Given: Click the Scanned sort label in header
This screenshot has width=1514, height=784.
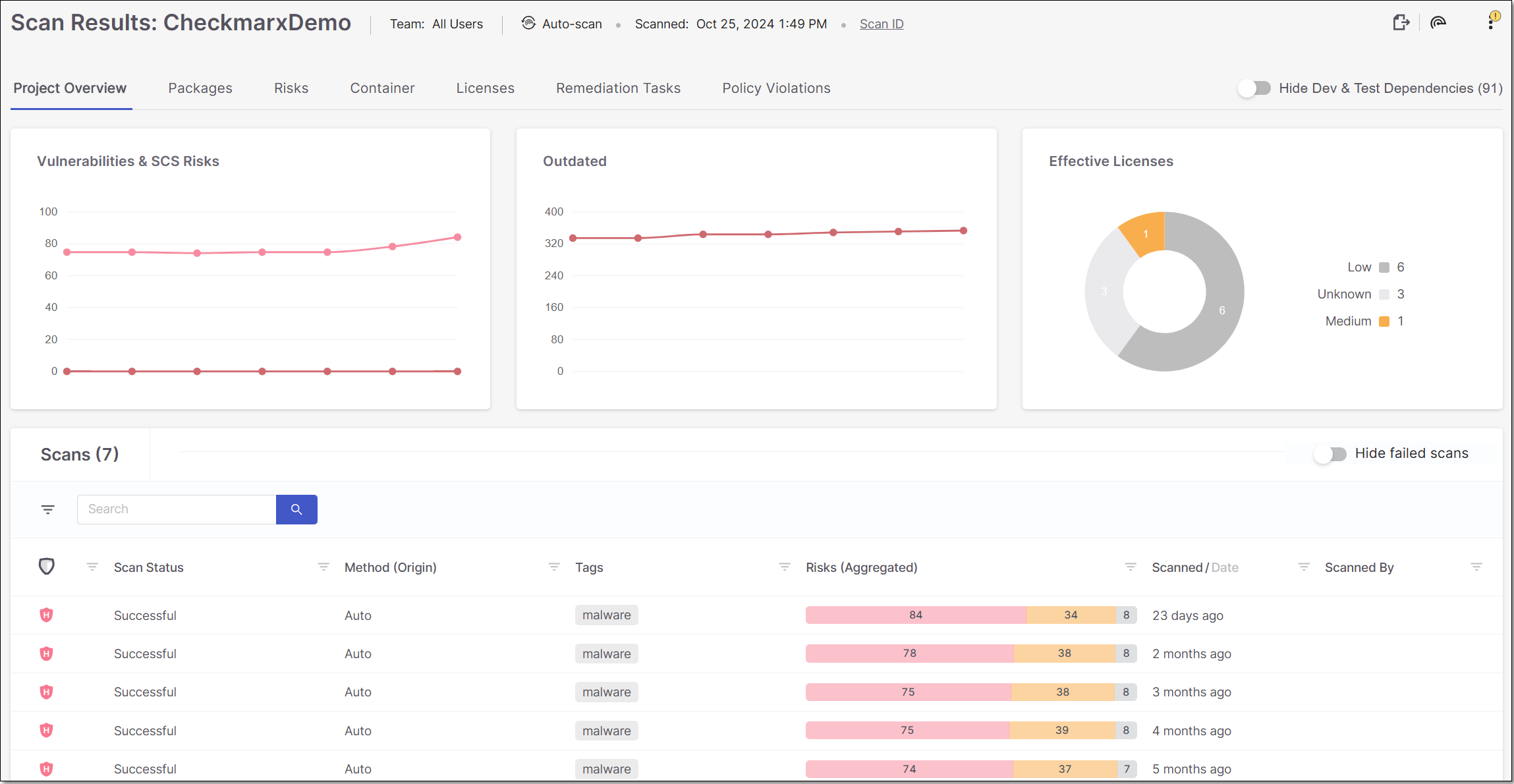Looking at the screenshot, I should point(1177,567).
